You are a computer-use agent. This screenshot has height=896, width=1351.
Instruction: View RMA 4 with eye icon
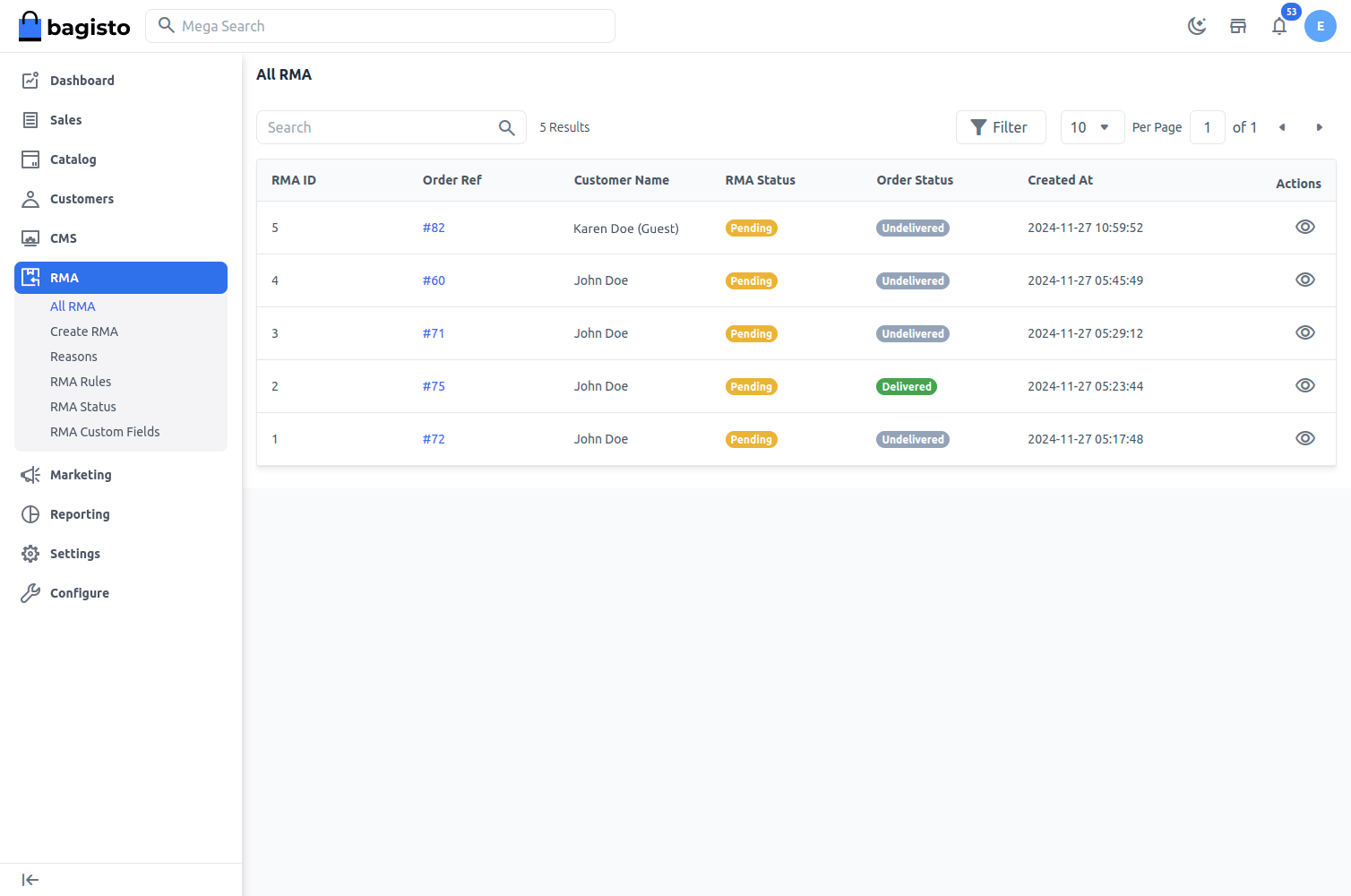pos(1305,280)
